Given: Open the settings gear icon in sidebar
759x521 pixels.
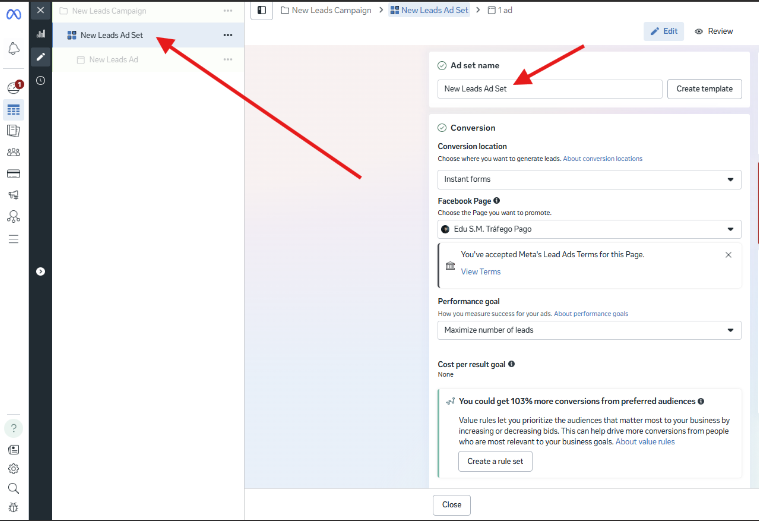Looking at the screenshot, I should click(x=14, y=468).
